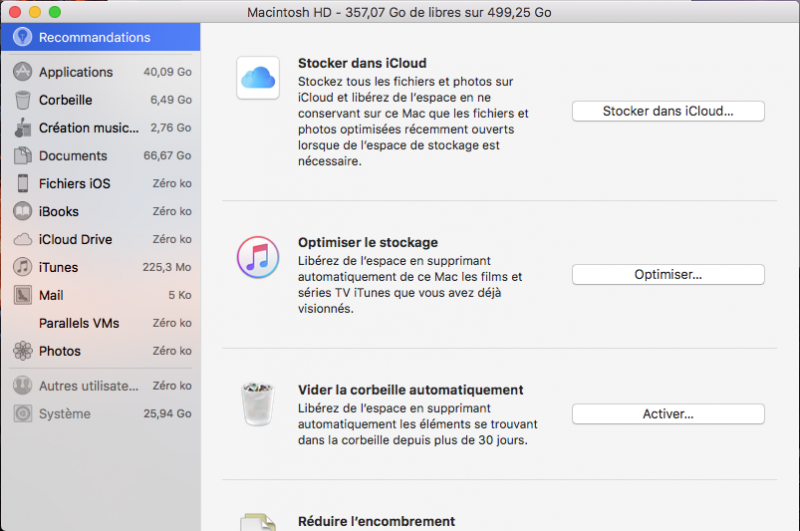Viewport: 800px width, 531px height.
Task: Click the Corbeille trash icon in sidebar
Action: click(22, 100)
